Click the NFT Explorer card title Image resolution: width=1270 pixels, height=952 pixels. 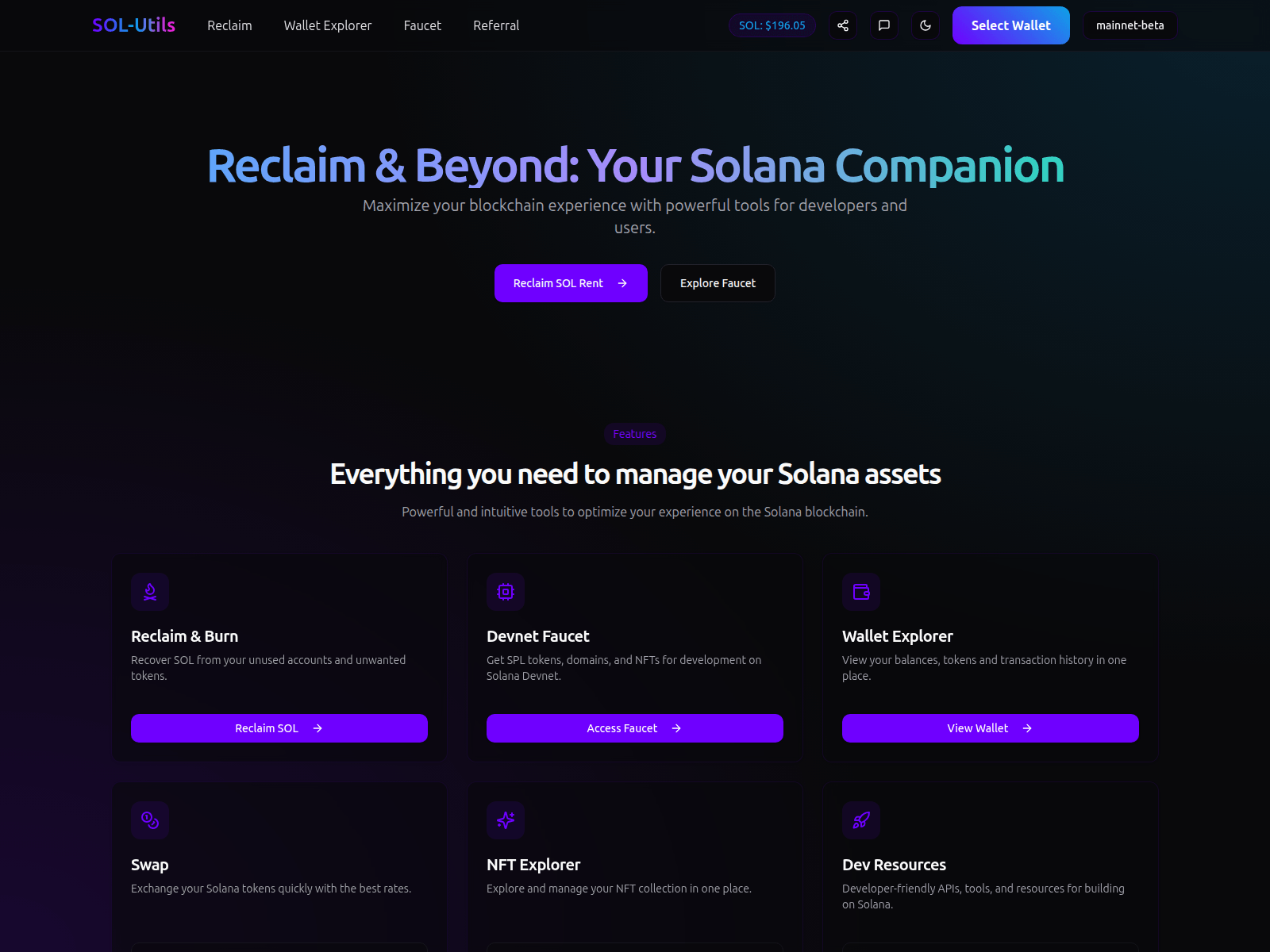[x=533, y=865]
